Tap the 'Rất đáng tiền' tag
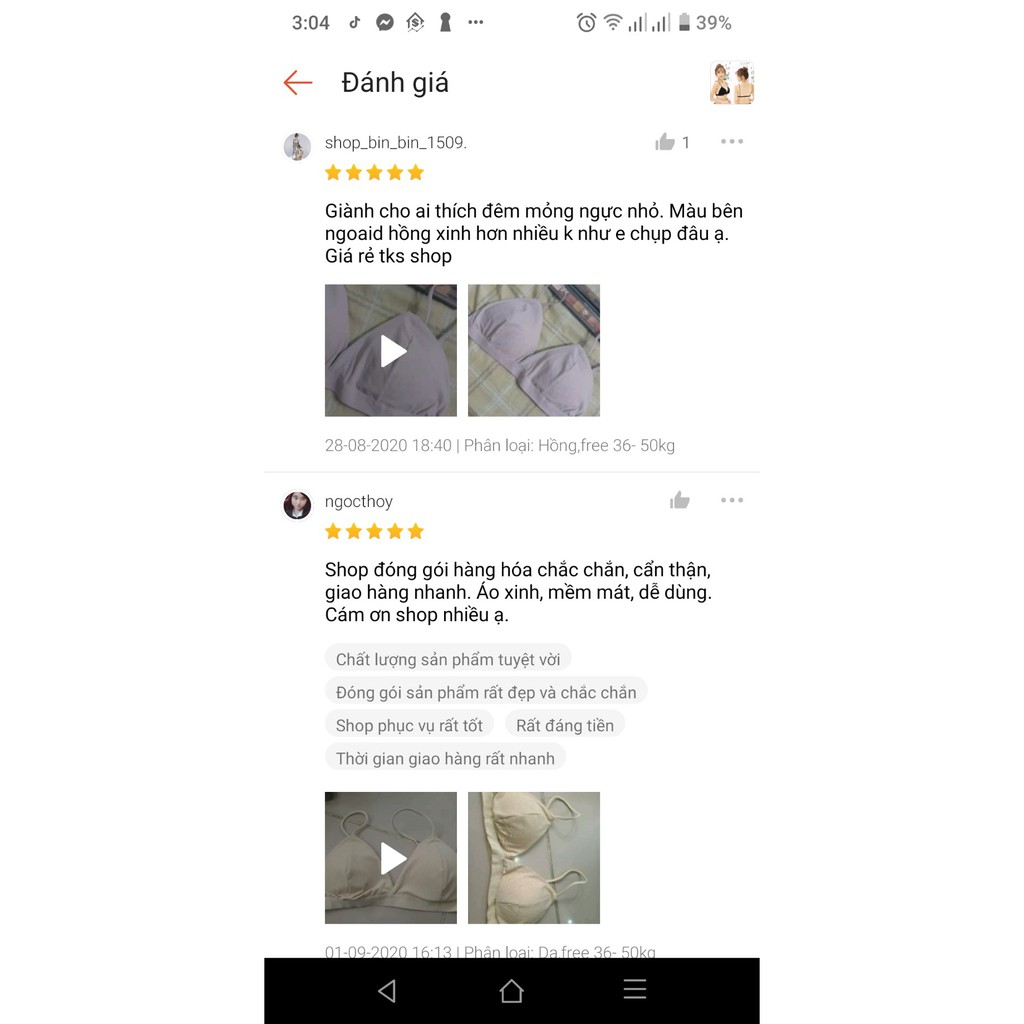This screenshot has width=1024, height=1024. click(565, 725)
